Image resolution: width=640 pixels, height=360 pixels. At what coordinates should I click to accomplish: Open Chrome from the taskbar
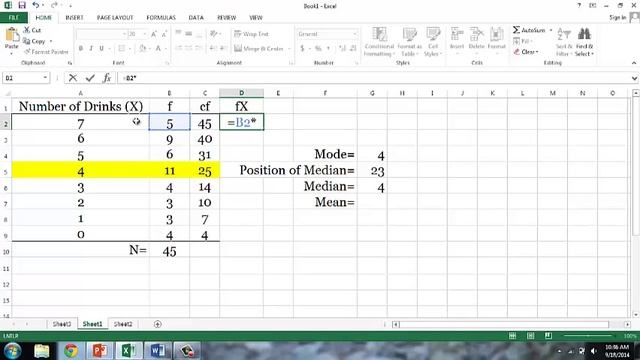(x=71, y=351)
